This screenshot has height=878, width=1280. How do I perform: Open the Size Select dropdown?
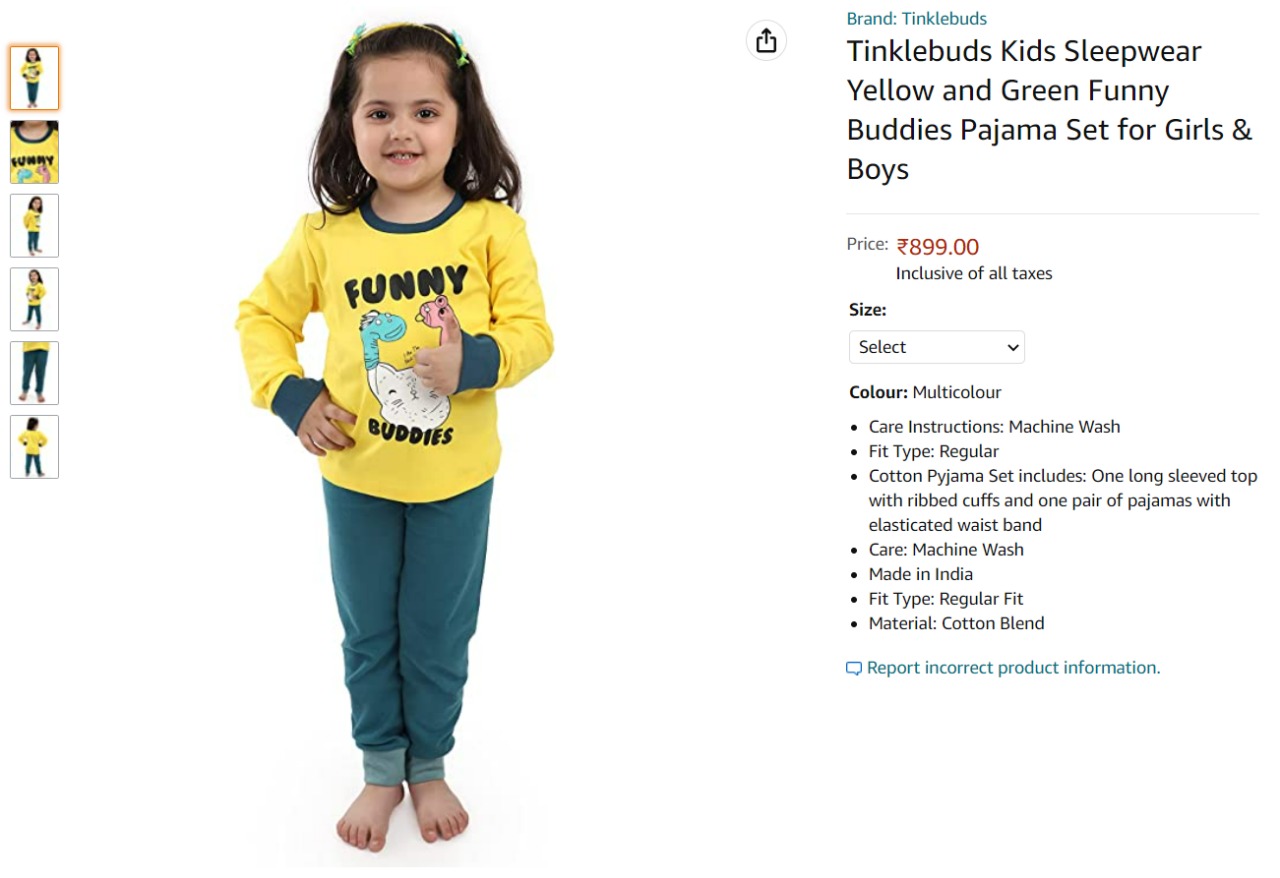[937, 347]
